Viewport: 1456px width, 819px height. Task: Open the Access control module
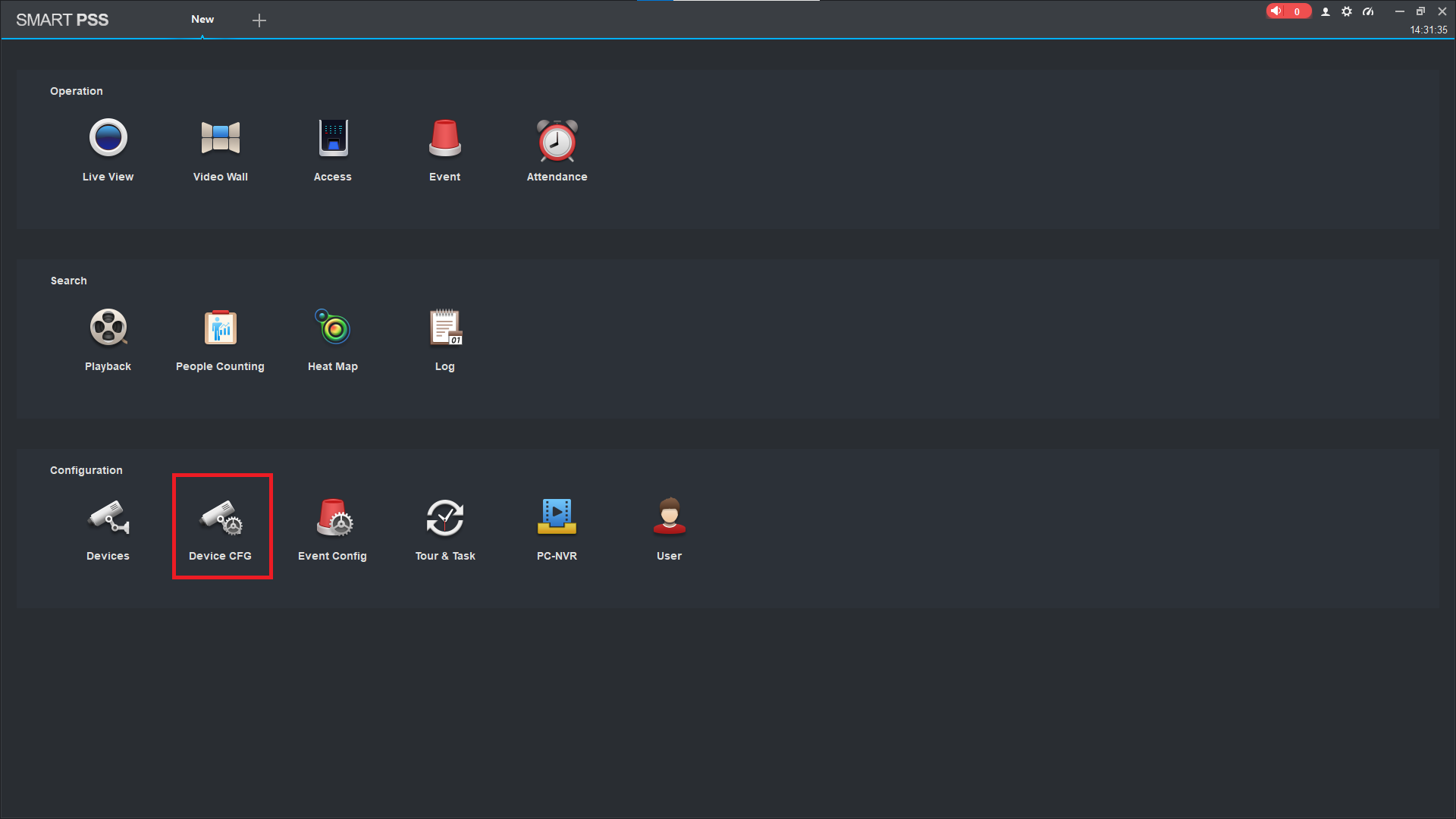333,150
